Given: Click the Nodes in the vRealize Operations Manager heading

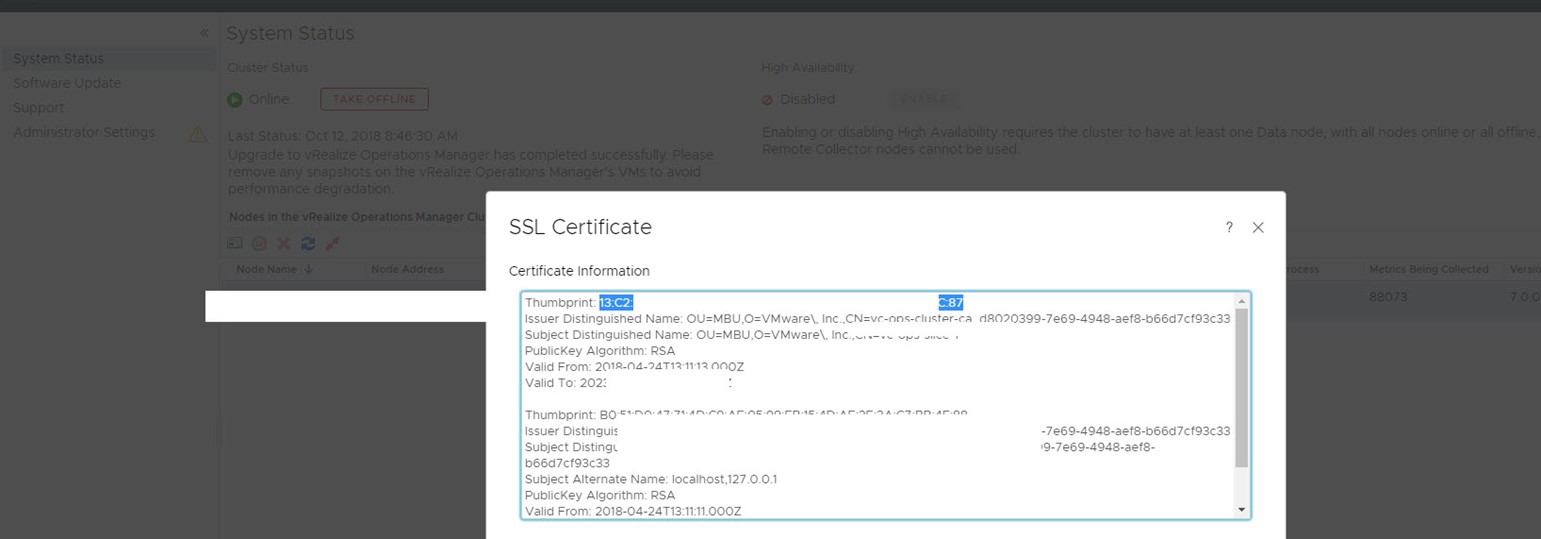Looking at the screenshot, I should (357, 217).
